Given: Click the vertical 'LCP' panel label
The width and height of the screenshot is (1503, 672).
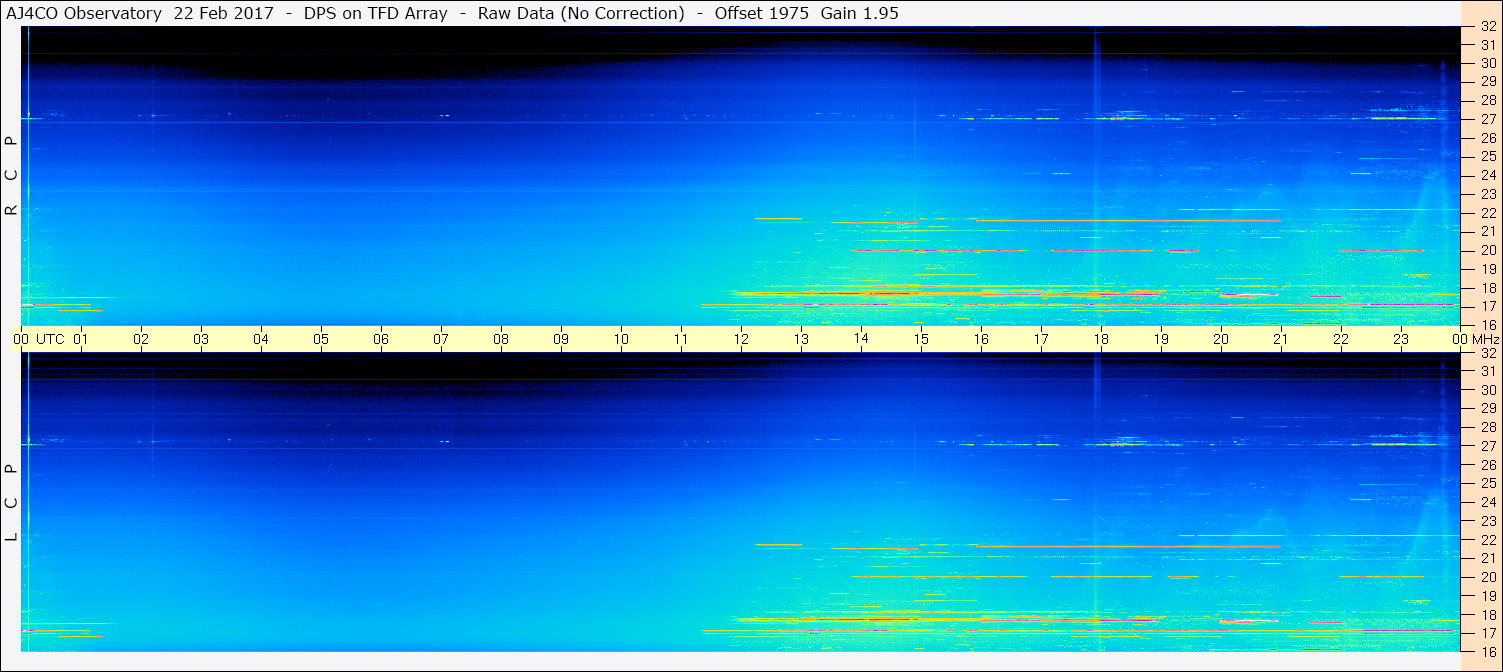Looking at the screenshot, I should tap(12, 502).
